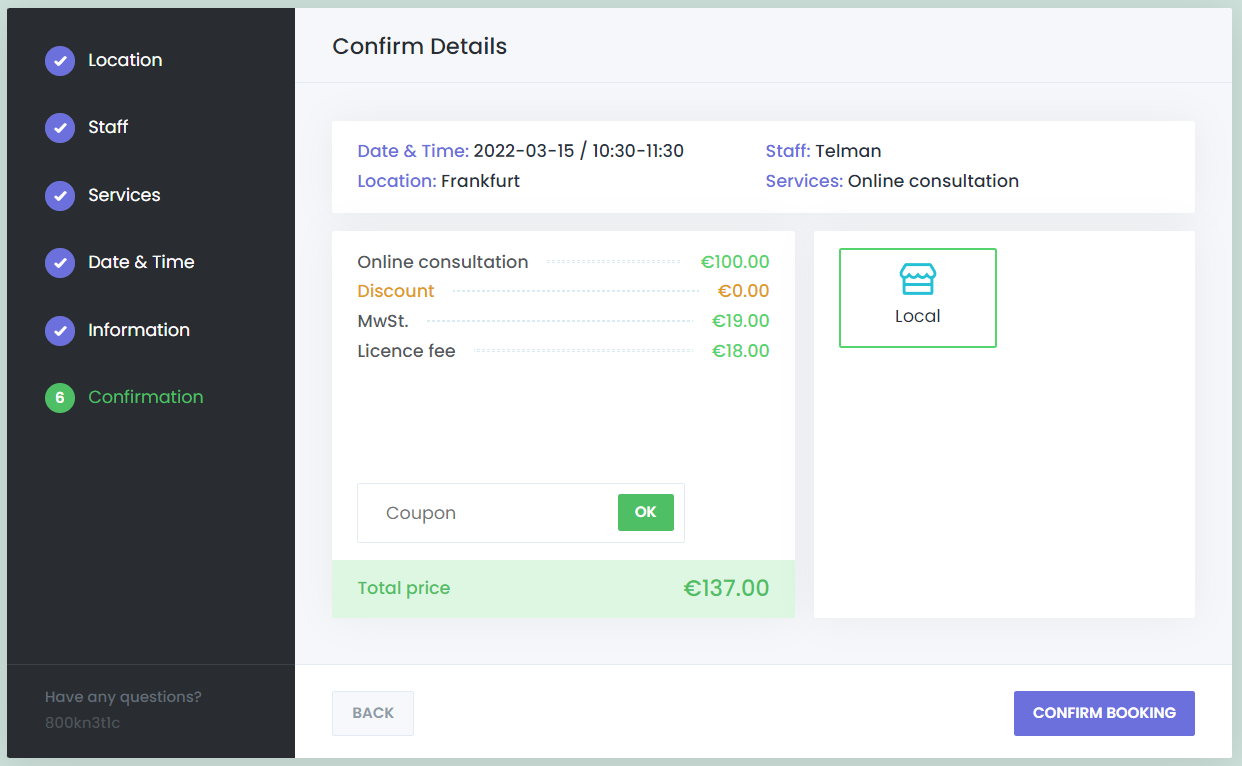Go to the Location step
The image size is (1242, 766).
click(125, 60)
